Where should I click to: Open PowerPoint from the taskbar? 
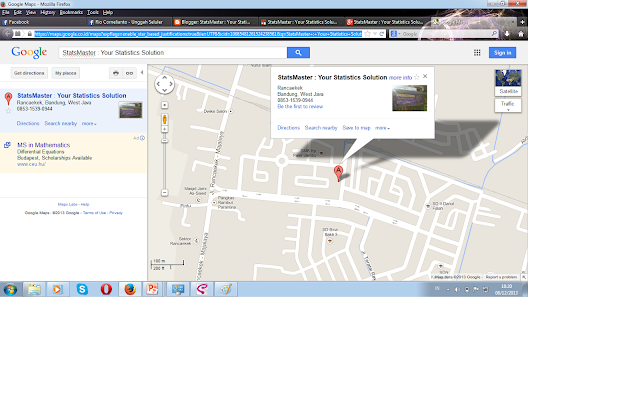pos(153,289)
